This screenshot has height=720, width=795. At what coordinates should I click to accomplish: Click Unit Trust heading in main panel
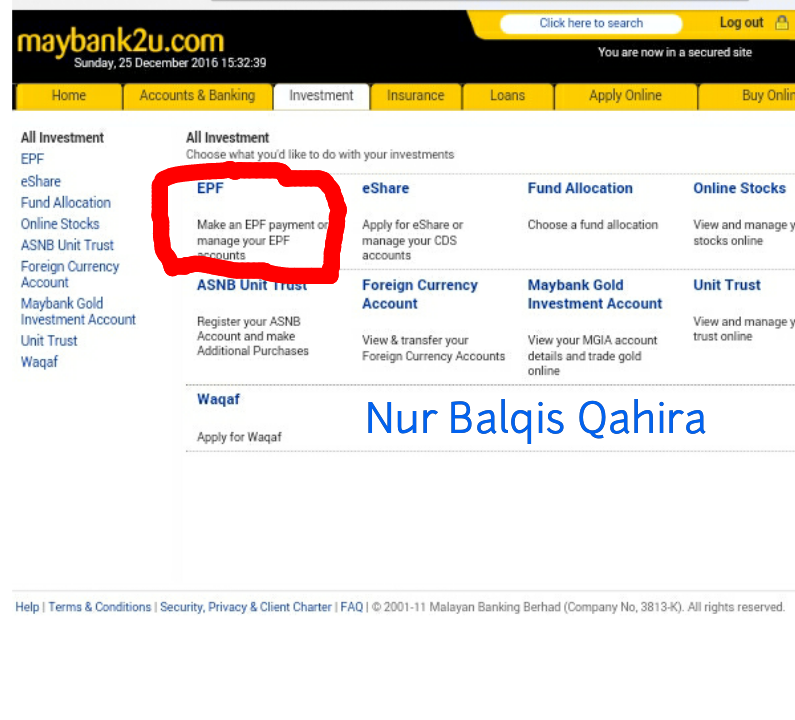coord(727,285)
